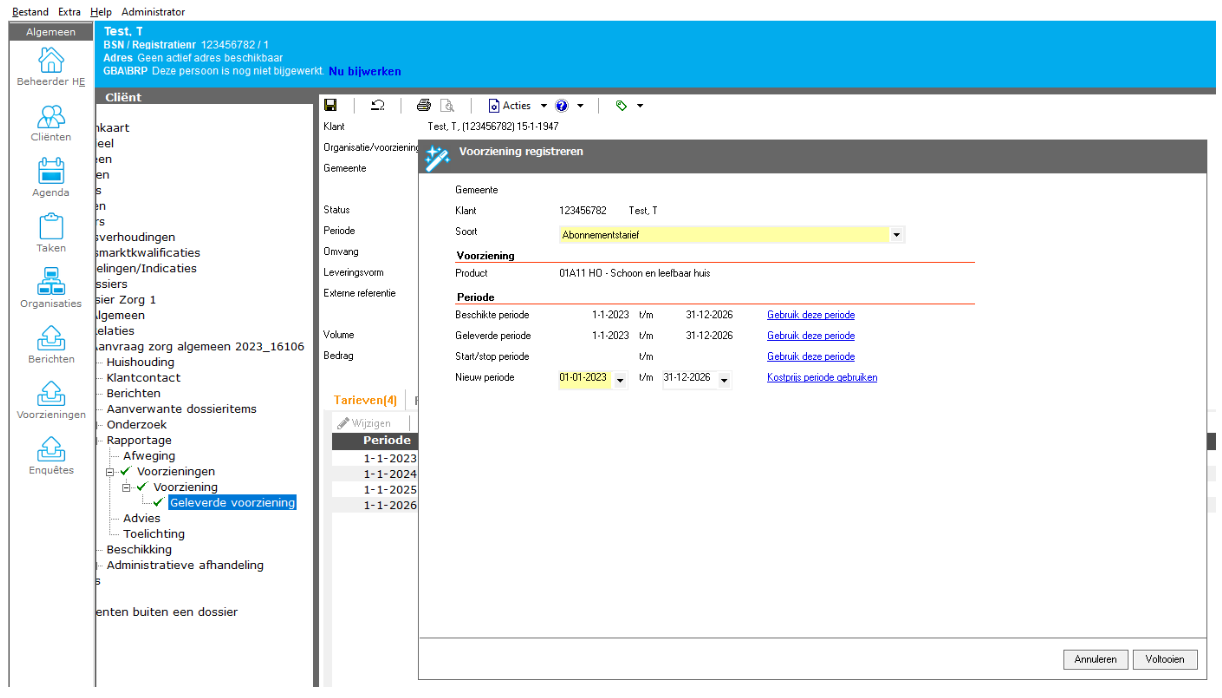
Task: Switch to the Tarieven(4) tab
Action: 364,400
